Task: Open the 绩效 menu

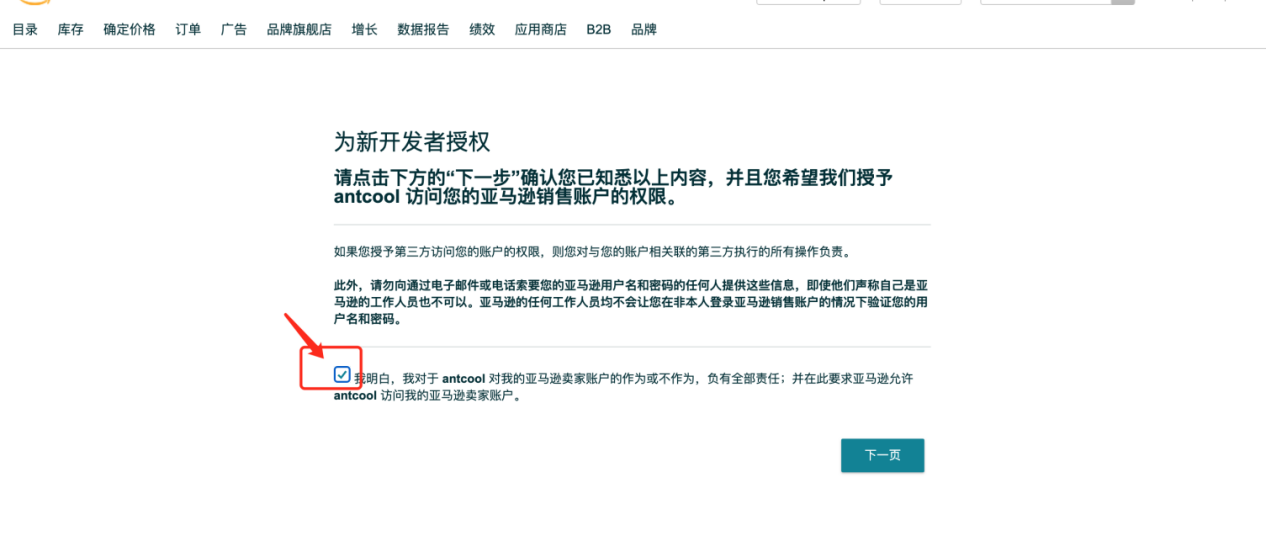Action: click(x=482, y=30)
